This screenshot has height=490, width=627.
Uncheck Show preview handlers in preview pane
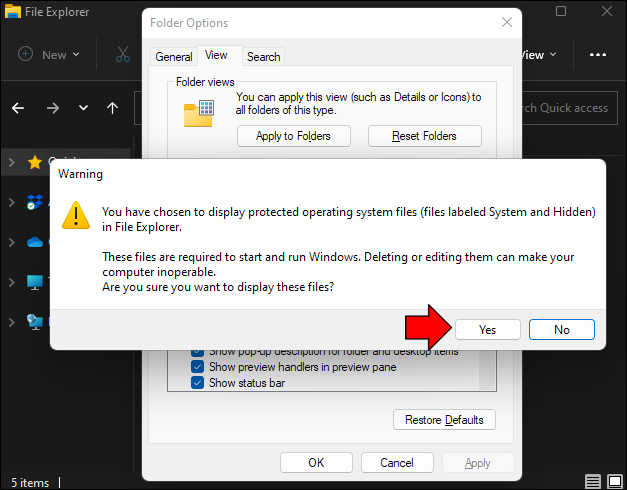197,367
